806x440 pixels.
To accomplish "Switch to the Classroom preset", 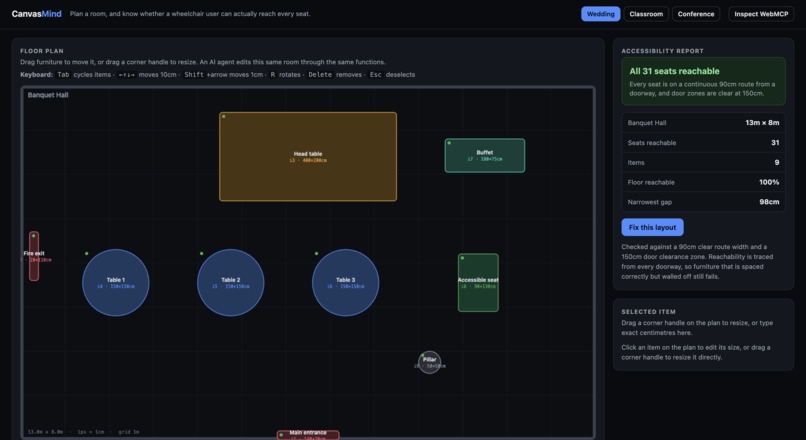I will 646,14.
